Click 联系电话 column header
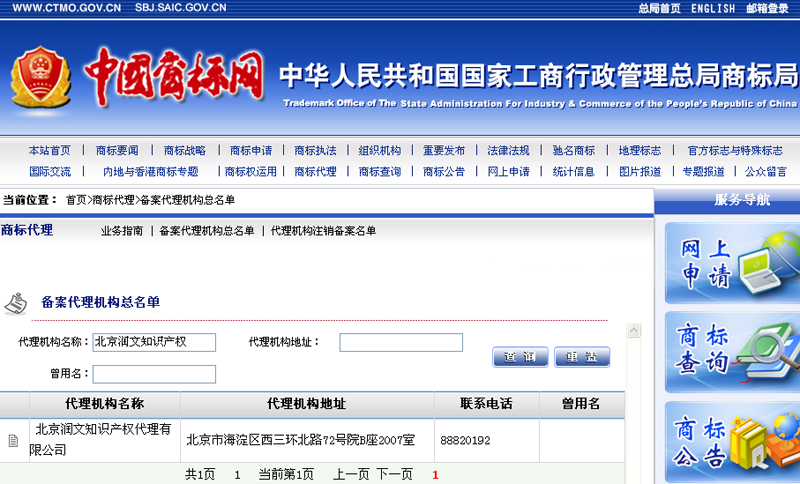 coord(486,404)
